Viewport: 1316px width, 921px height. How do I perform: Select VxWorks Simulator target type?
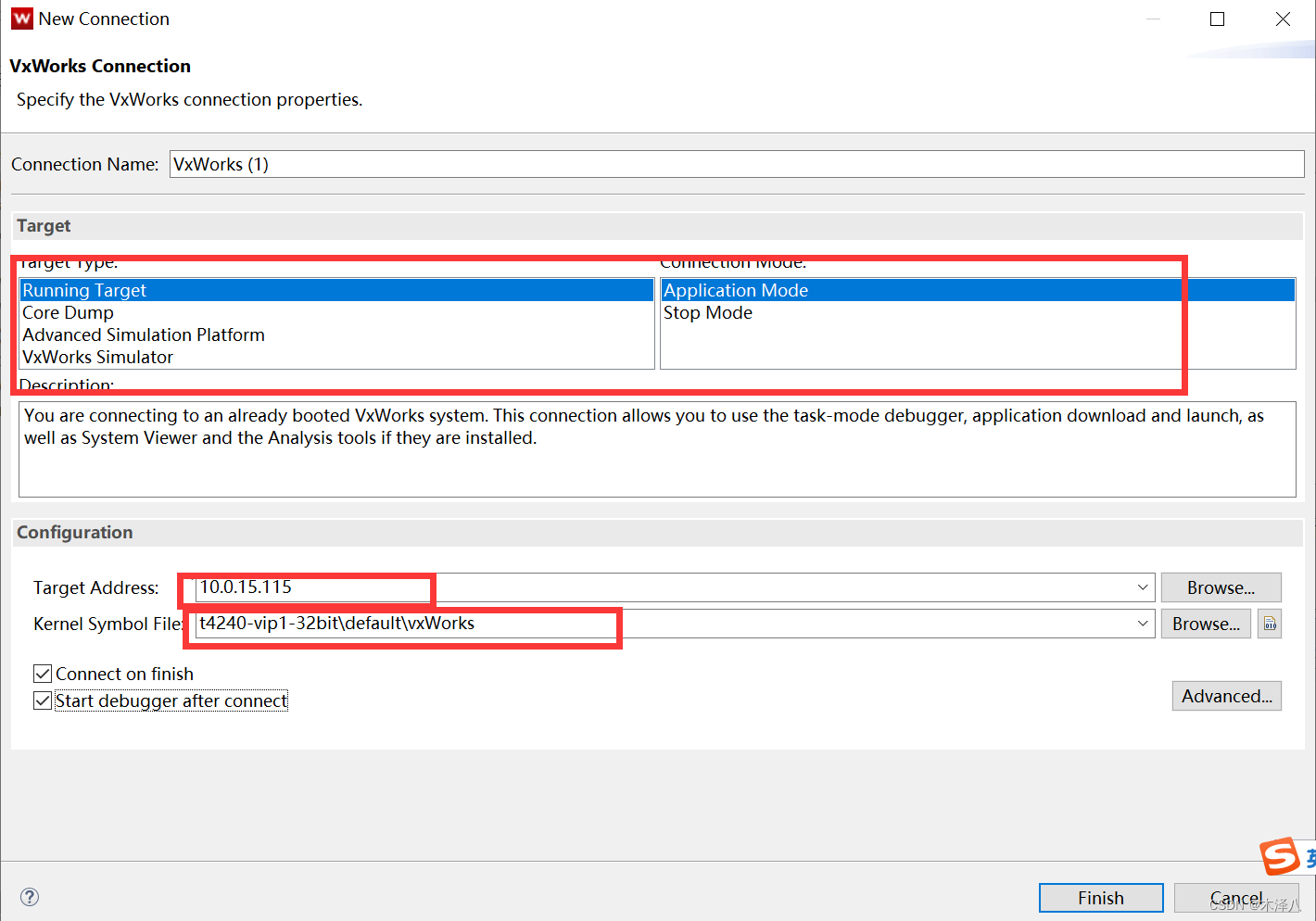tap(97, 357)
